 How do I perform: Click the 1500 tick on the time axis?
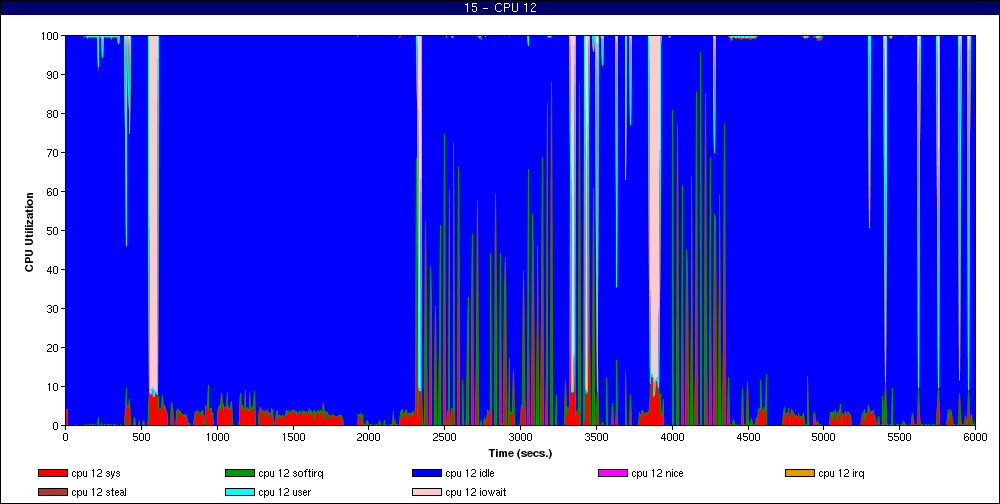pyautogui.click(x=293, y=438)
